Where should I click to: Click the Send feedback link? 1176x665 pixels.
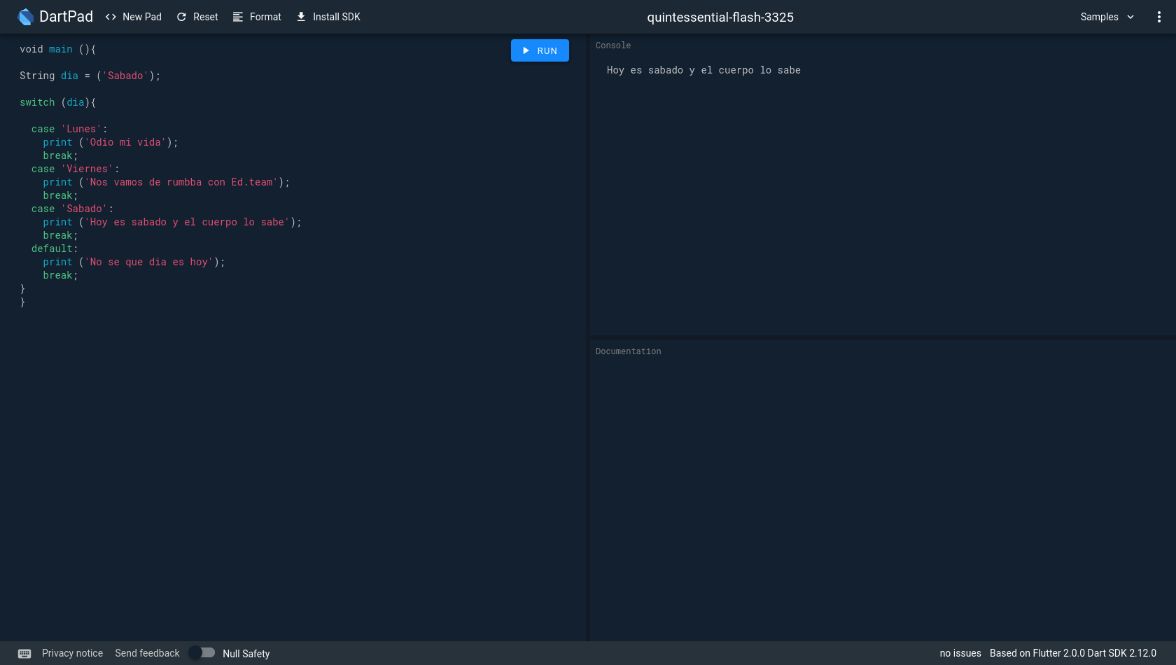tap(147, 653)
